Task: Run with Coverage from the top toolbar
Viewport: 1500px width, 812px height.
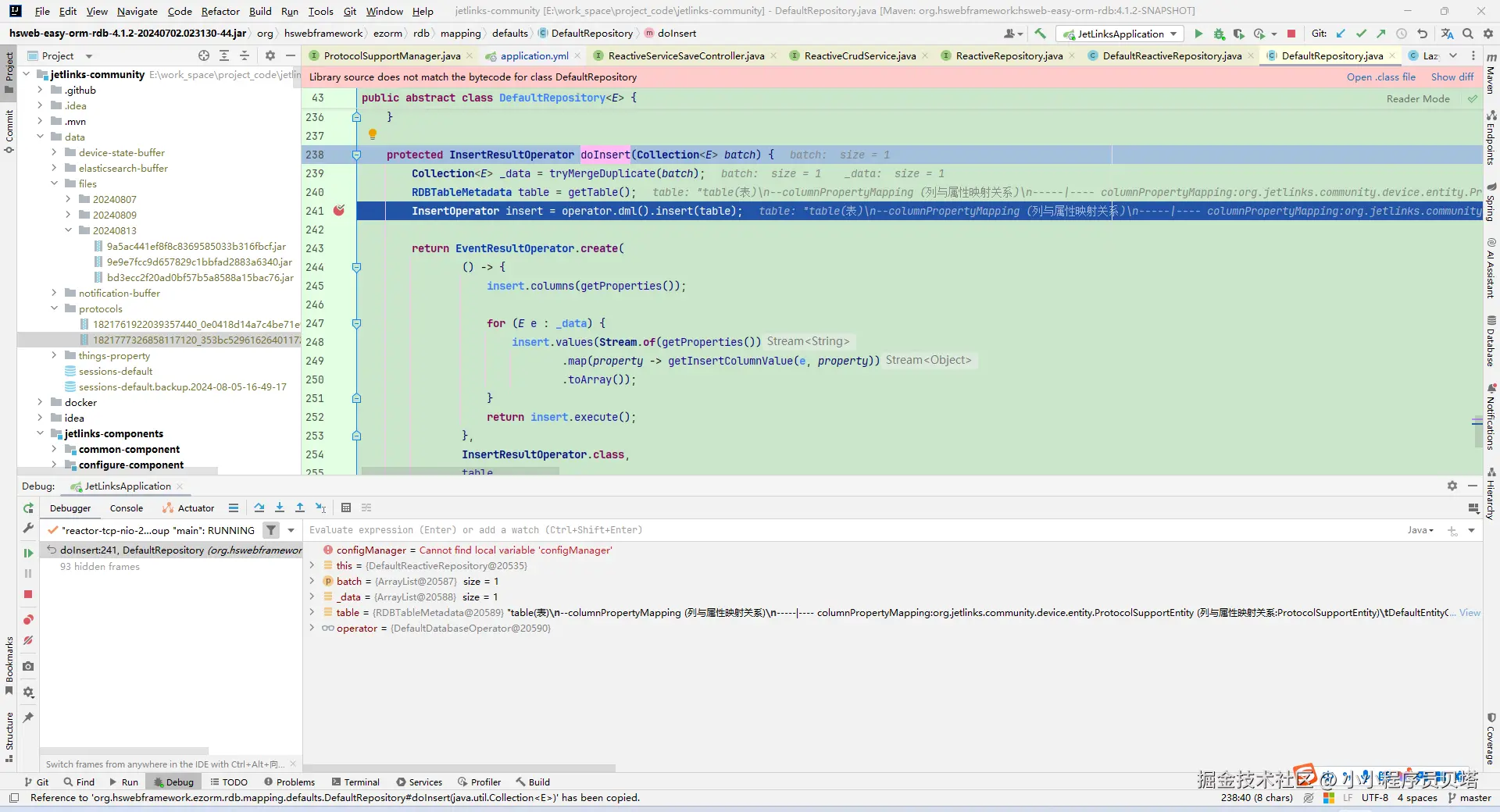Action: pos(1239,34)
